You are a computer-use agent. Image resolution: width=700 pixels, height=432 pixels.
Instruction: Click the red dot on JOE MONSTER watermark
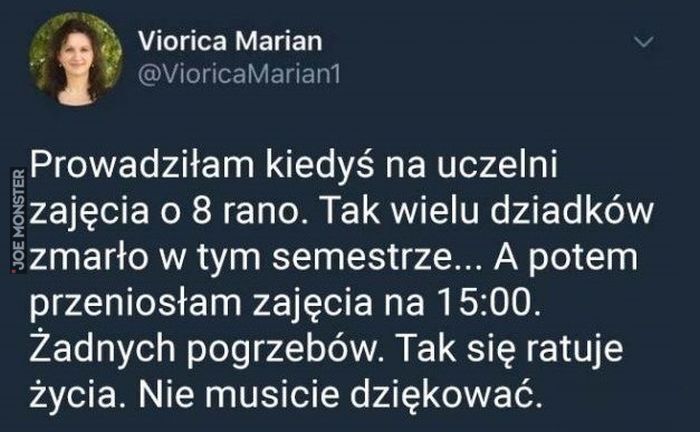tap(13, 270)
